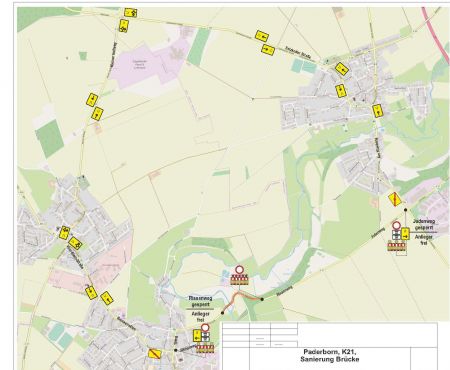Image resolution: width=450 pixels, height=370 pixels.
Task: Click the yellow left-arrow sign at the western closure
Action: pyautogui.click(x=197, y=335)
